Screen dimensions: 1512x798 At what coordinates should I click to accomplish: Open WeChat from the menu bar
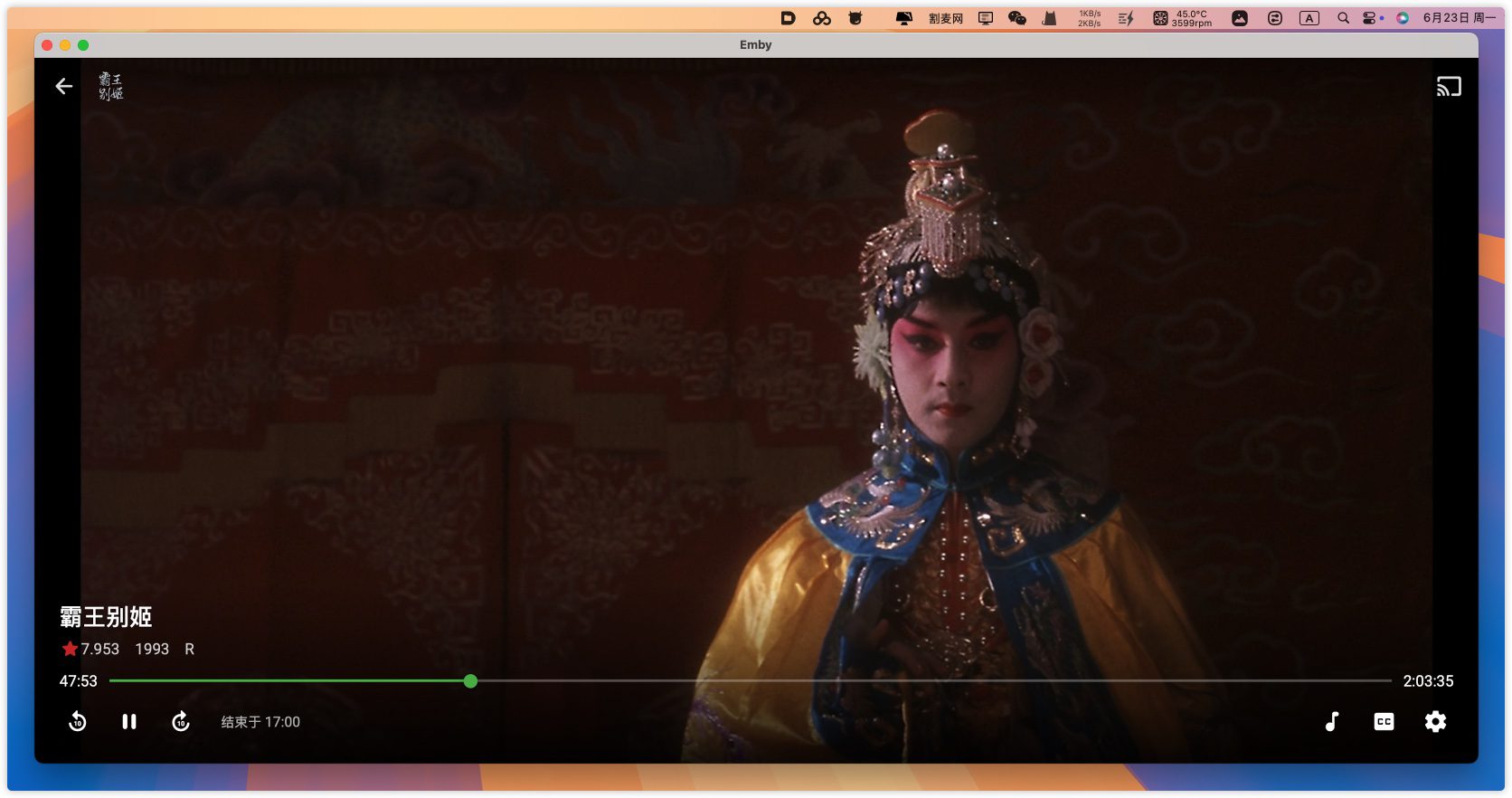click(1016, 18)
